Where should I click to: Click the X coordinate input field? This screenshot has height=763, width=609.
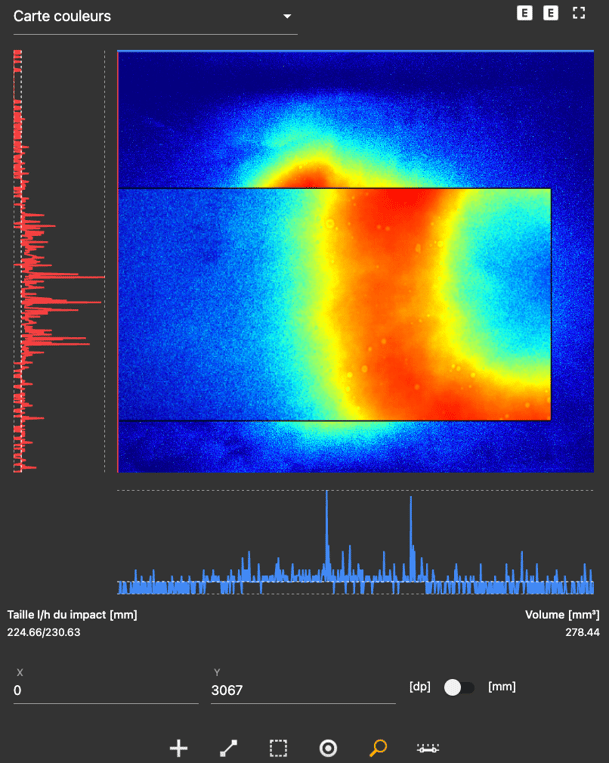pos(105,690)
